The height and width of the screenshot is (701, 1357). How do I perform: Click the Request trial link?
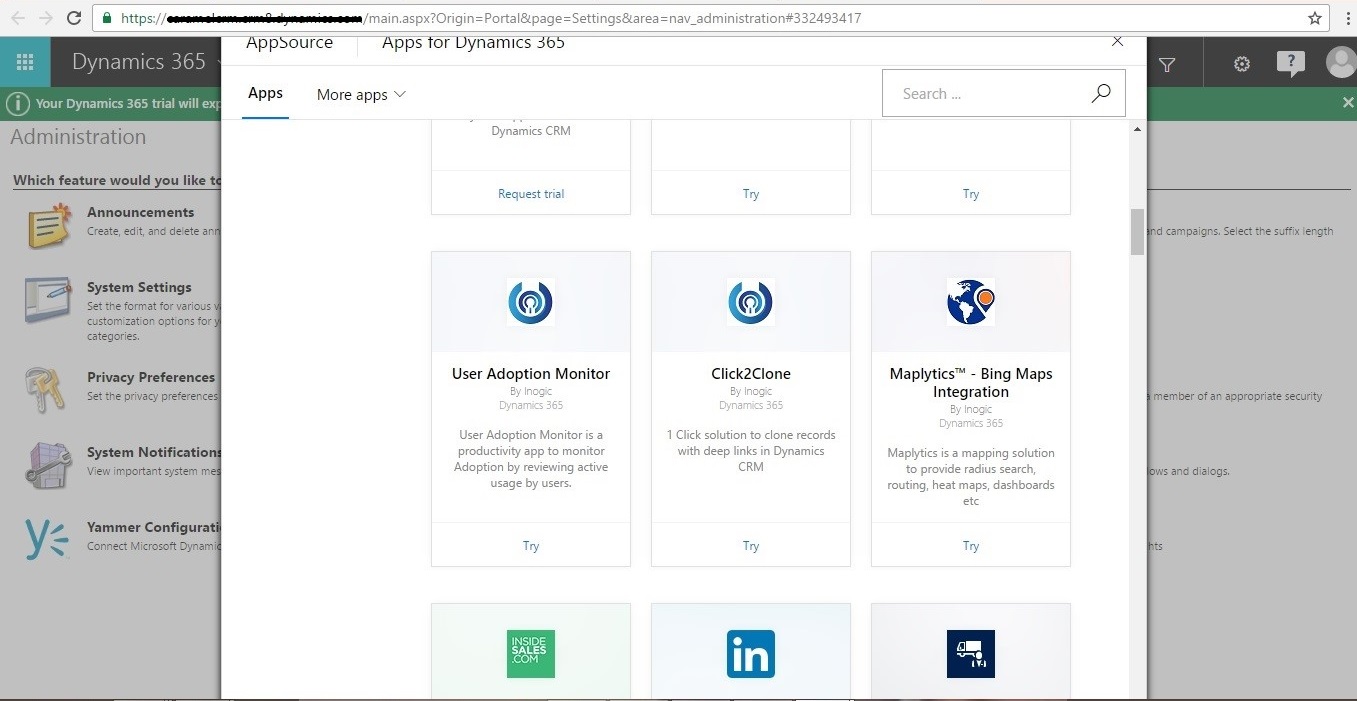pos(530,194)
